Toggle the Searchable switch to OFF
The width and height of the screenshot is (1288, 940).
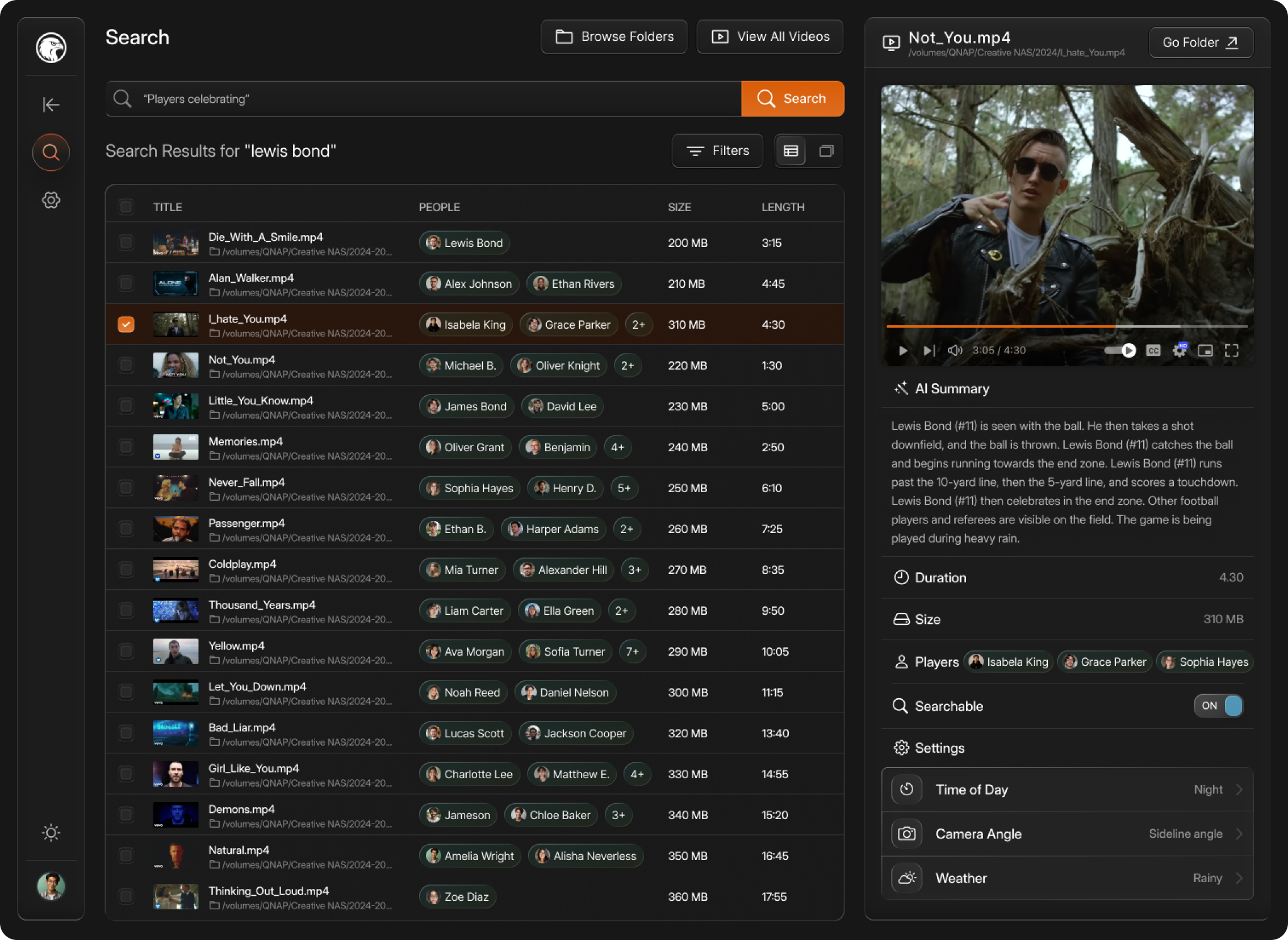pyautogui.click(x=1218, y=706)
